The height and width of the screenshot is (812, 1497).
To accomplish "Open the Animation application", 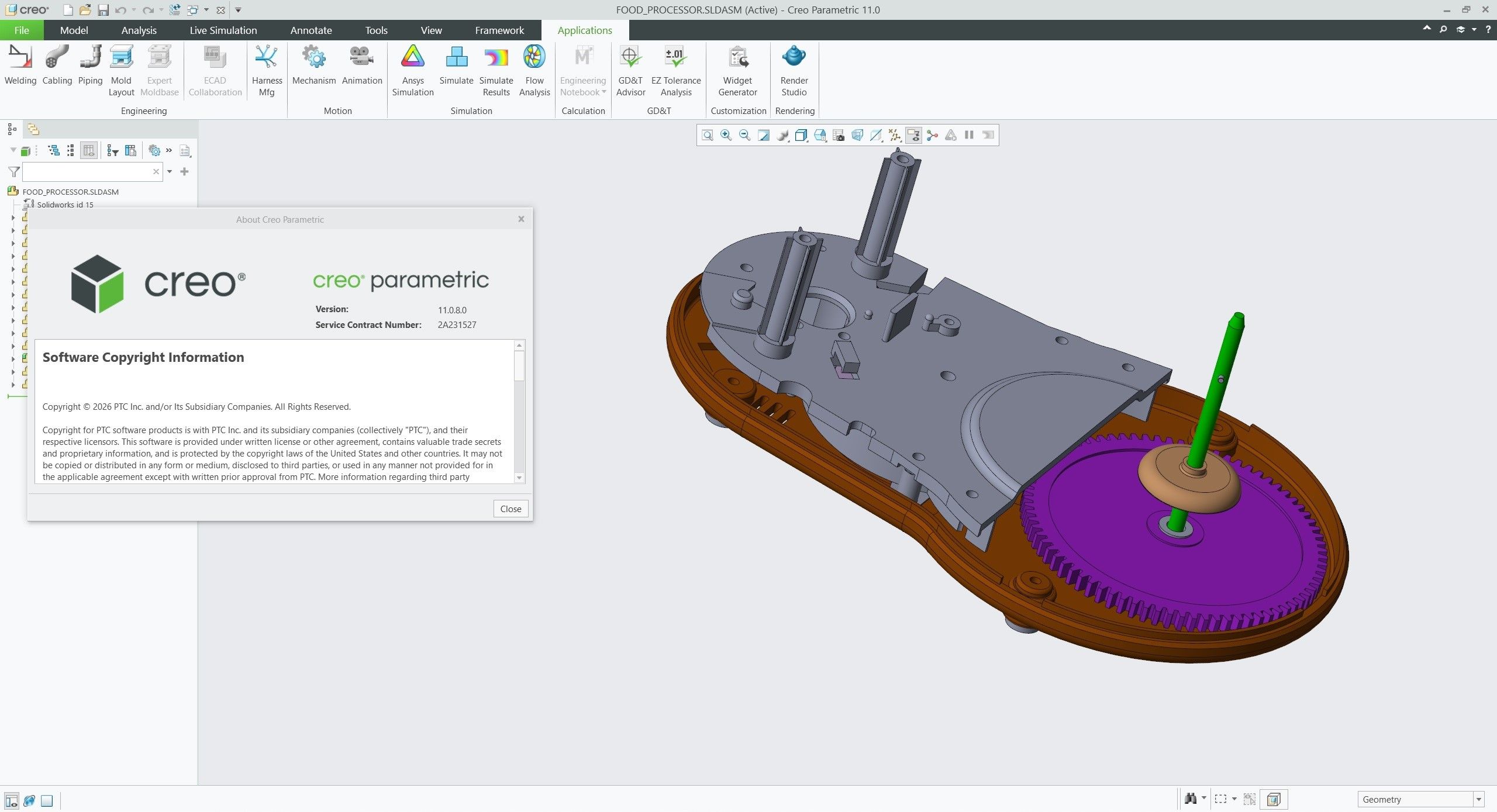I will click(362, 65).
